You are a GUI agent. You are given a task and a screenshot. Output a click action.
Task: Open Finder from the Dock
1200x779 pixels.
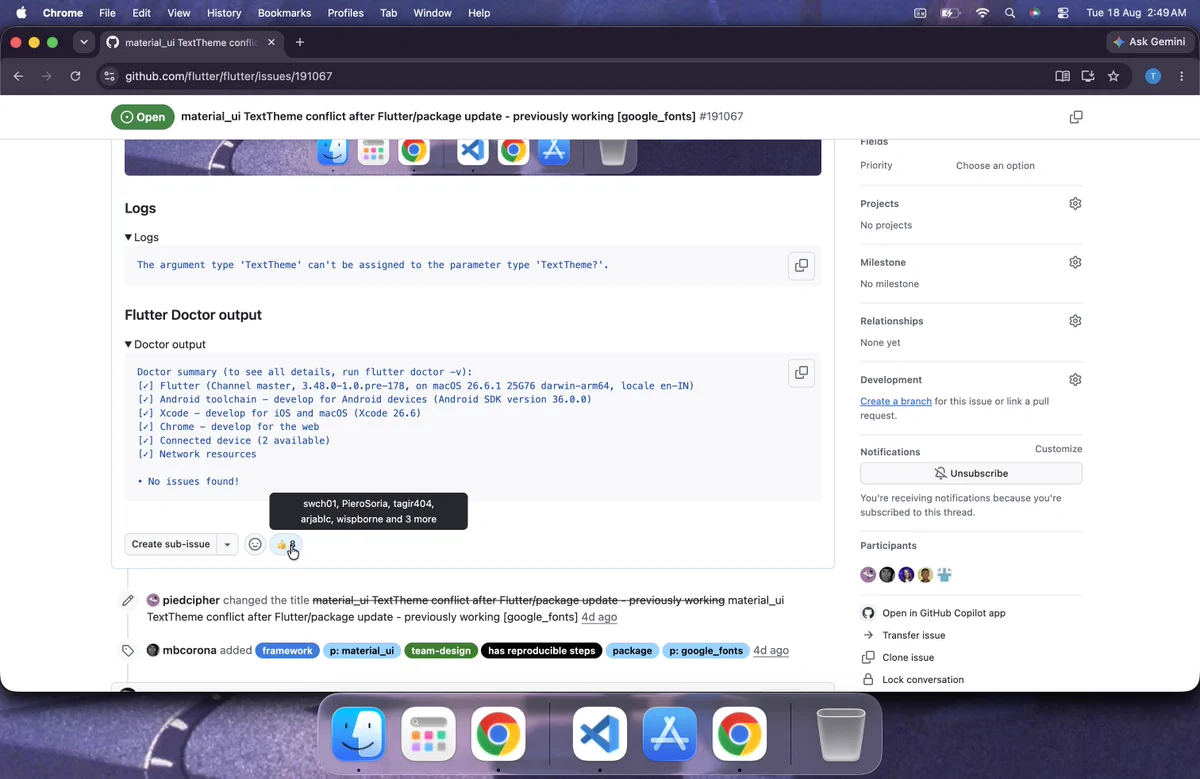(x=358, y=735)
